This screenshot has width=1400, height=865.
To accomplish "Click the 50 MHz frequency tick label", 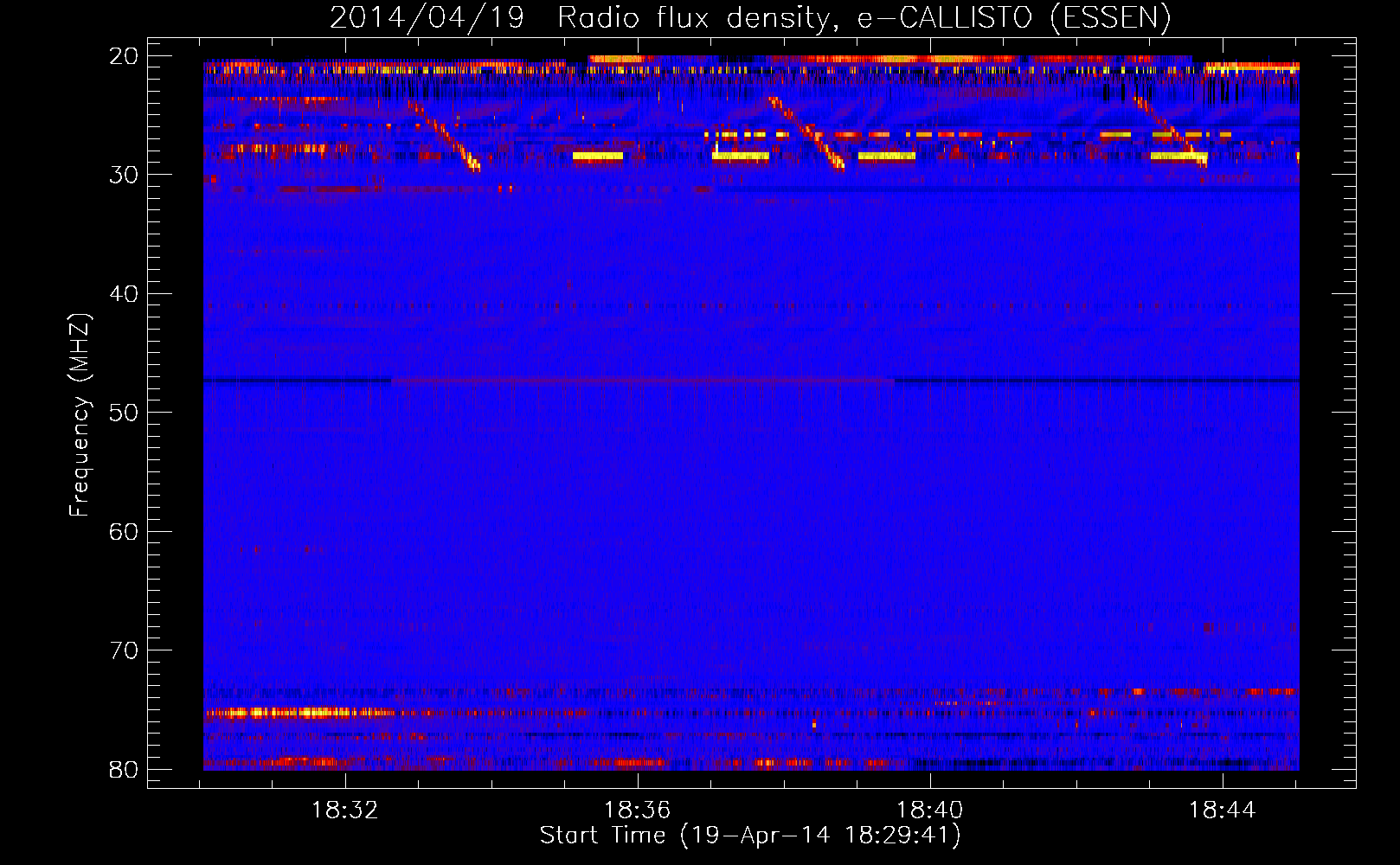I will point(124,413).
